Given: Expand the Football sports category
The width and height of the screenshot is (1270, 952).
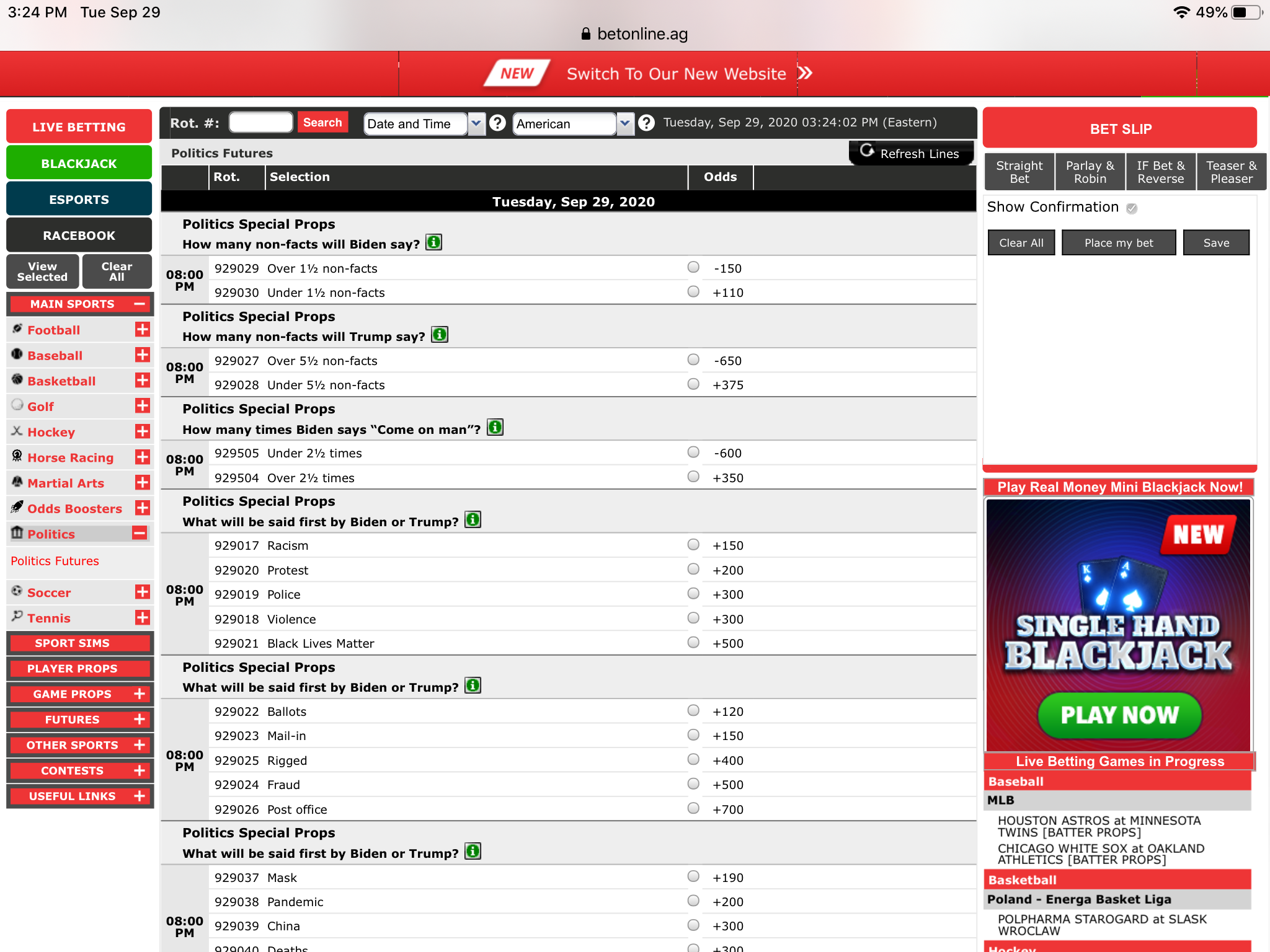Looking at the screenshot, I should [x=142, y=330].
